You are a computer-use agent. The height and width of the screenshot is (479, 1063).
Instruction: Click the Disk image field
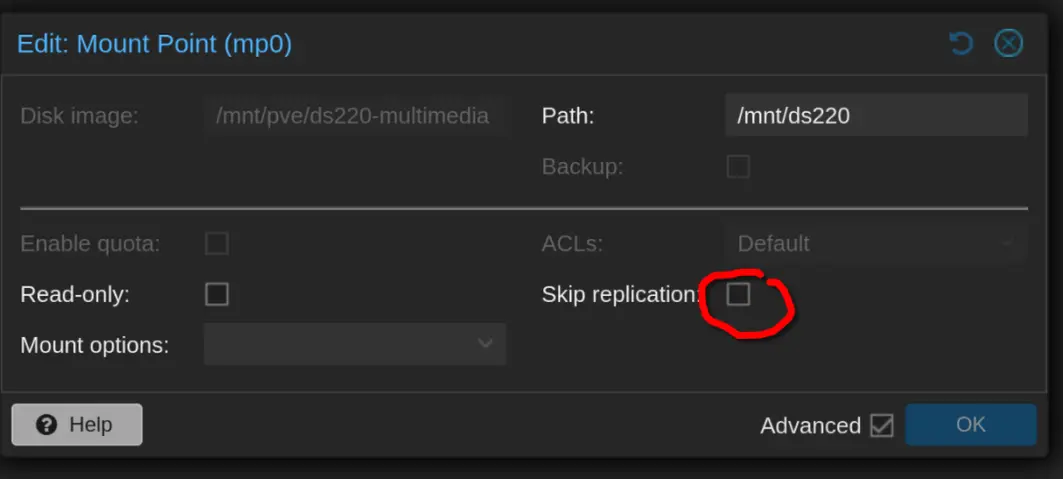pos(355,116)
